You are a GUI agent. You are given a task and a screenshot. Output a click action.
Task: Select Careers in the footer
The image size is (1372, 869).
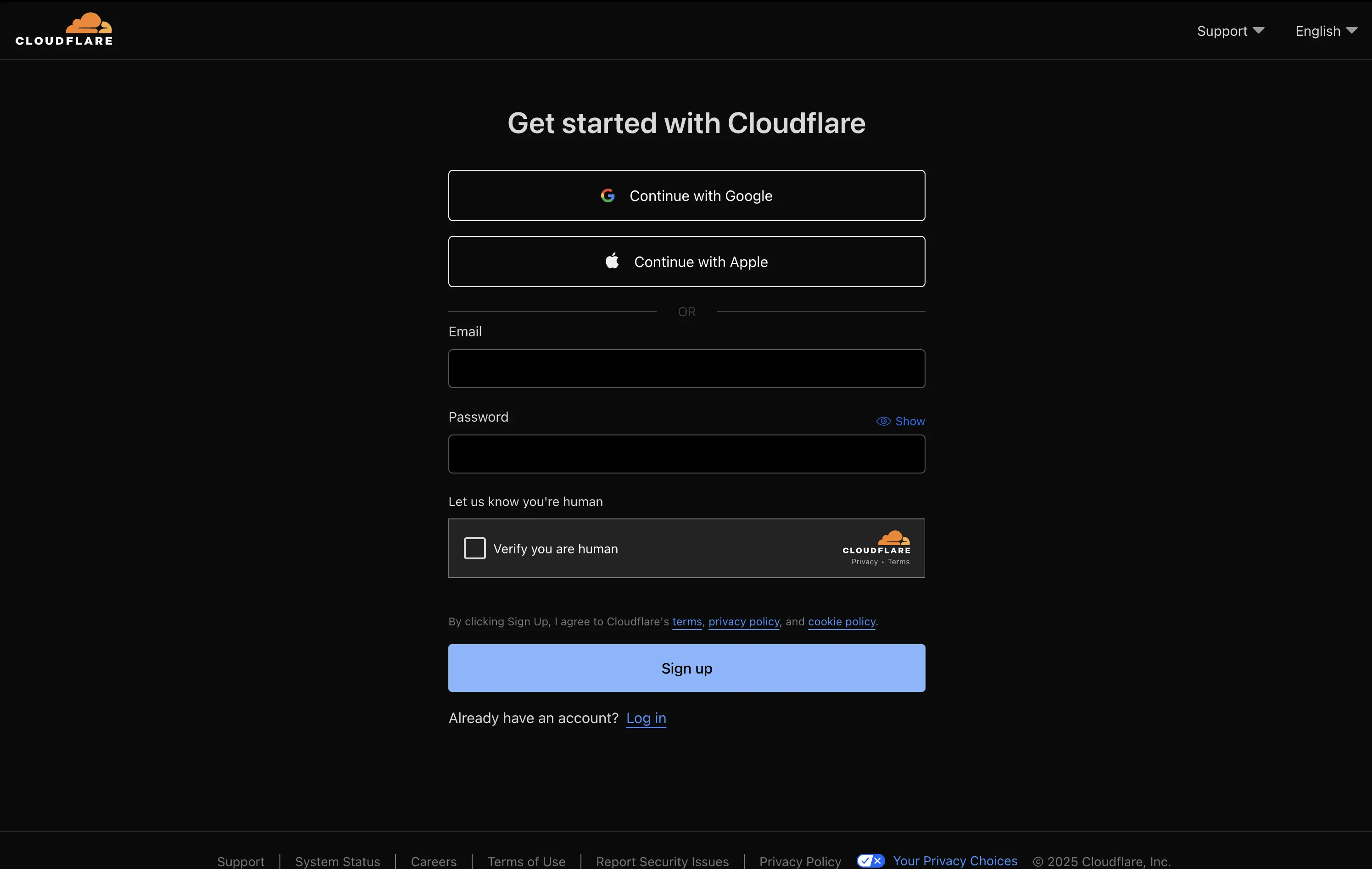point(433,861)
